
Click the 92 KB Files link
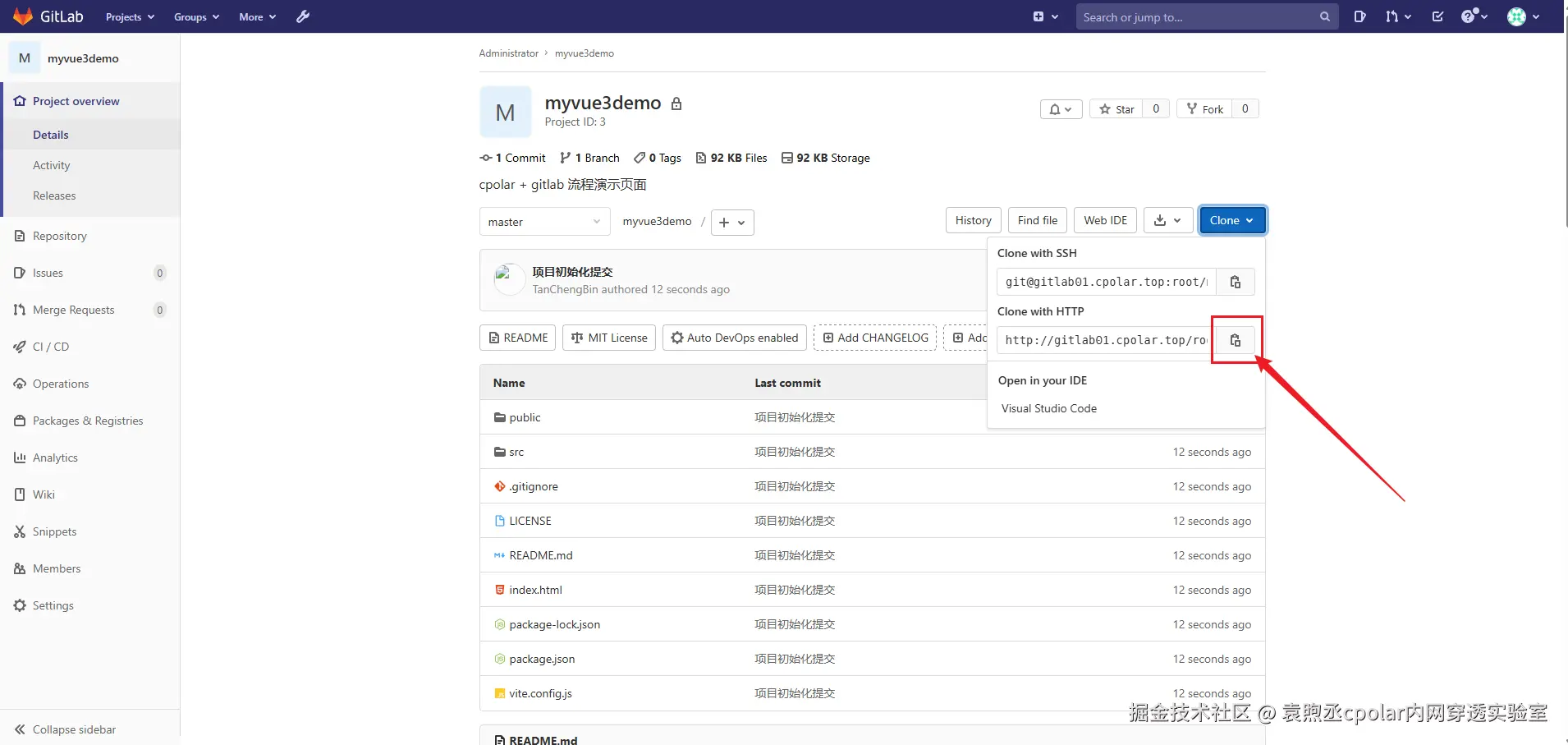pos(731,158)
